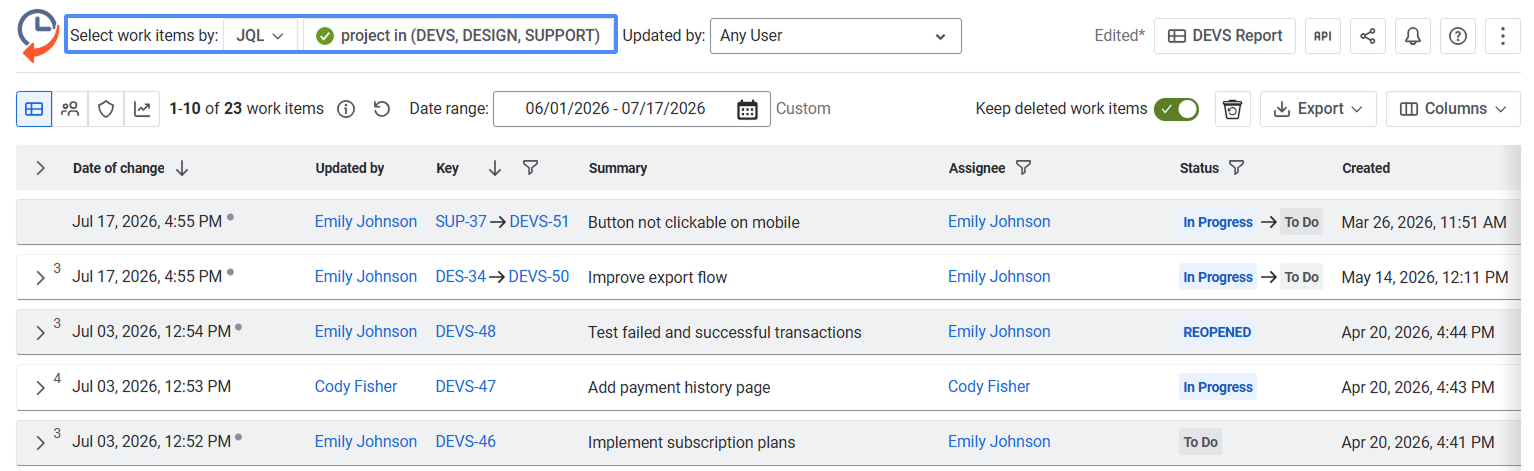The width and height of the screenshot is (1534, 471).
Task: Expand the DEVS-48 row
Action: click(x=40, y=333)
